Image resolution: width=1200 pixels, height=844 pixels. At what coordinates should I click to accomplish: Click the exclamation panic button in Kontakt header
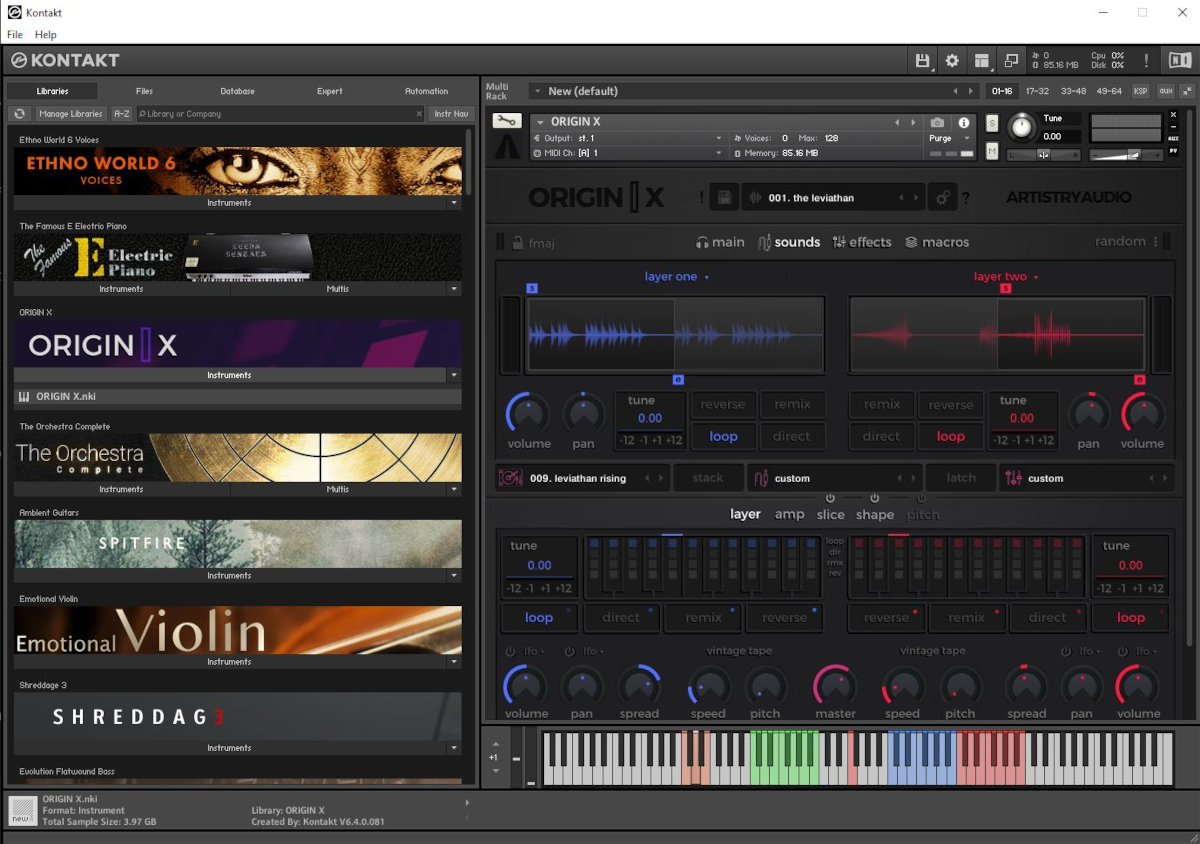coord(1146,61)
